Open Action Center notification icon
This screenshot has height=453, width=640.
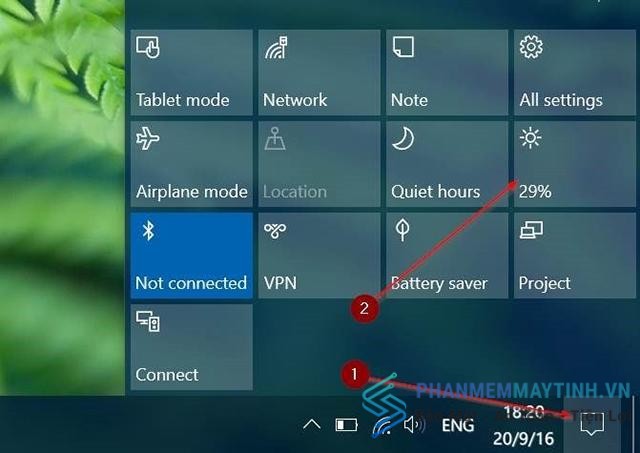click(592, 424)
